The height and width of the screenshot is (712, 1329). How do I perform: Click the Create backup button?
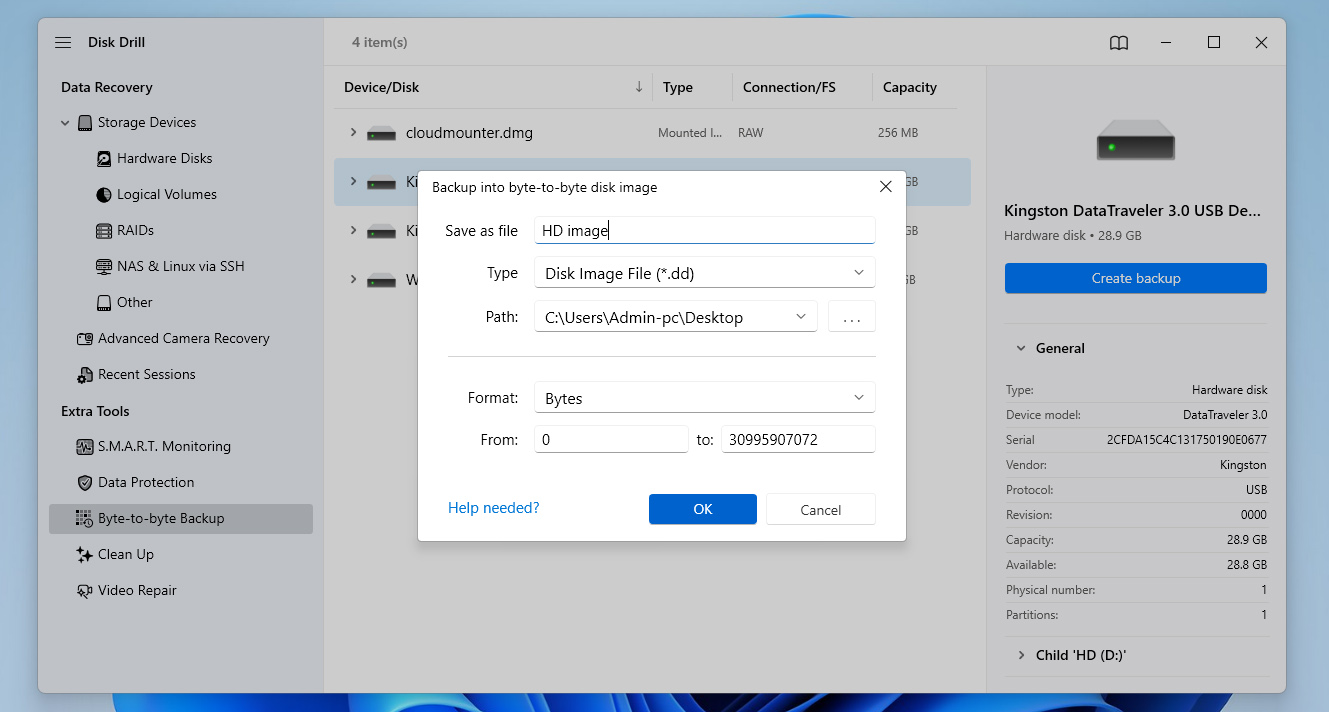point(1136,278)
